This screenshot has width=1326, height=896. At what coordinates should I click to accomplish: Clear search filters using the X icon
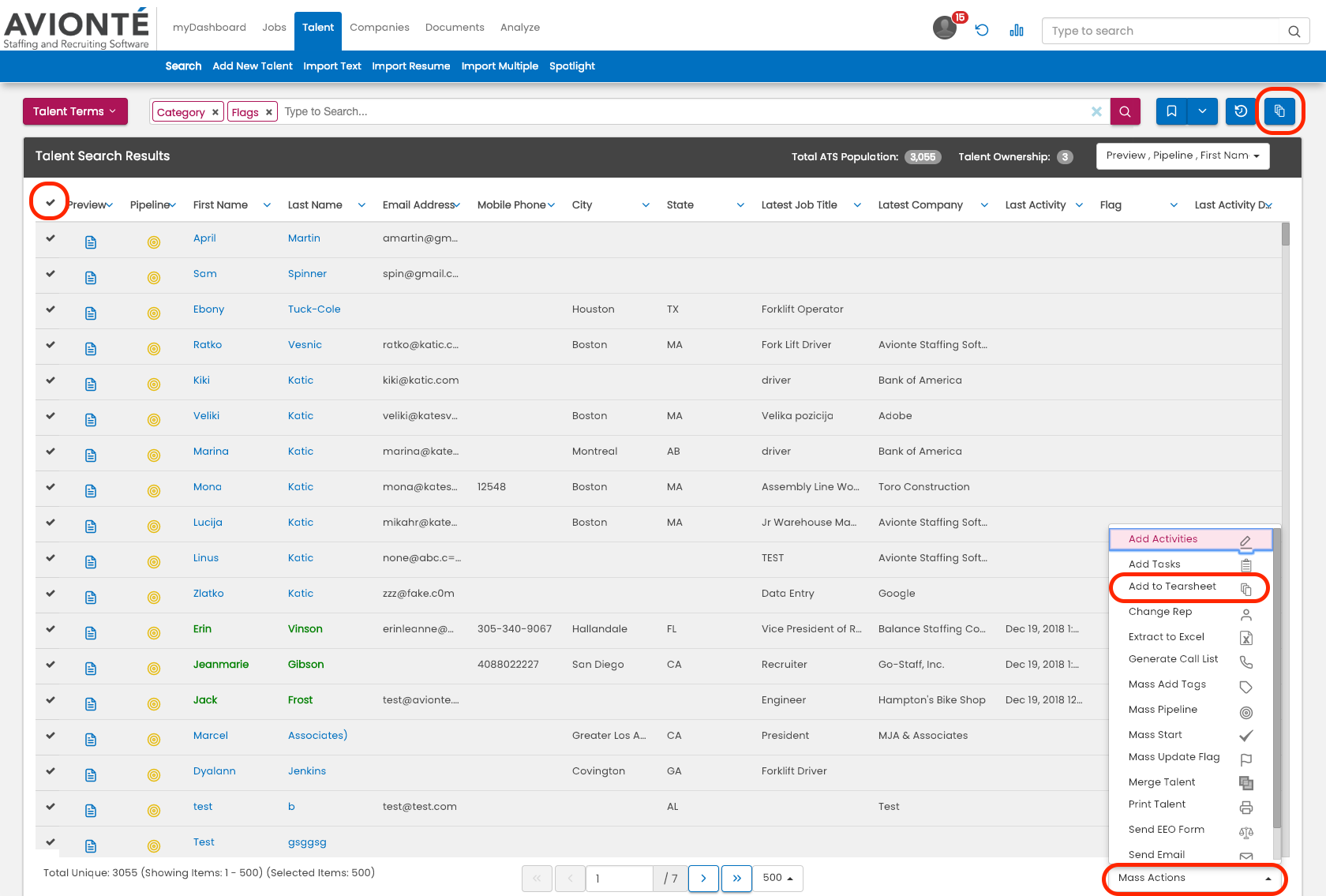[x=1096, y=111]
